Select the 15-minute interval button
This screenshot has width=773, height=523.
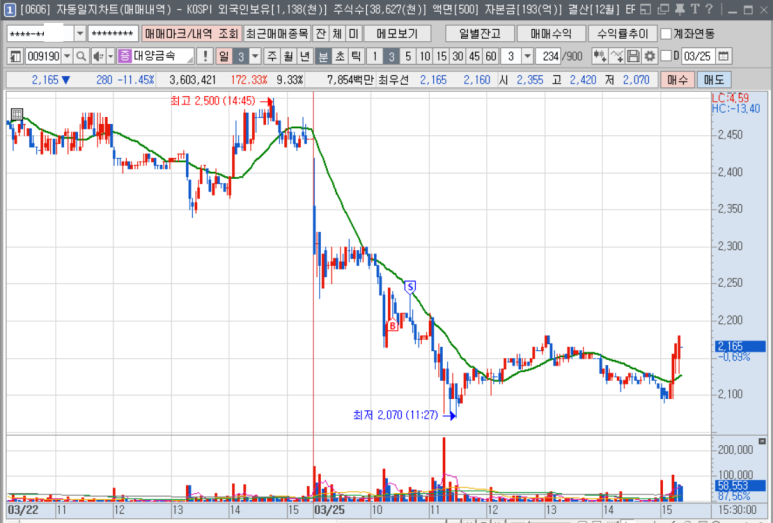(x=441, y=56)
